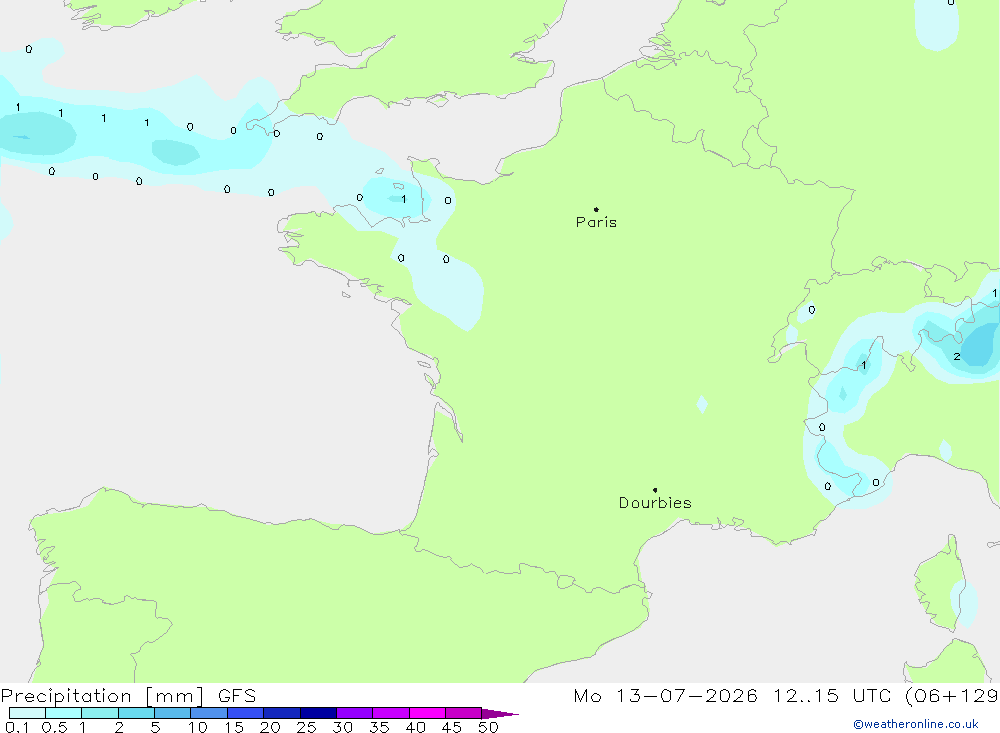Image resolution: width=1000 pixels, height=733 pixels.
Task: Click the above-50 legend arrow tip
Action: tap(501, 714)
